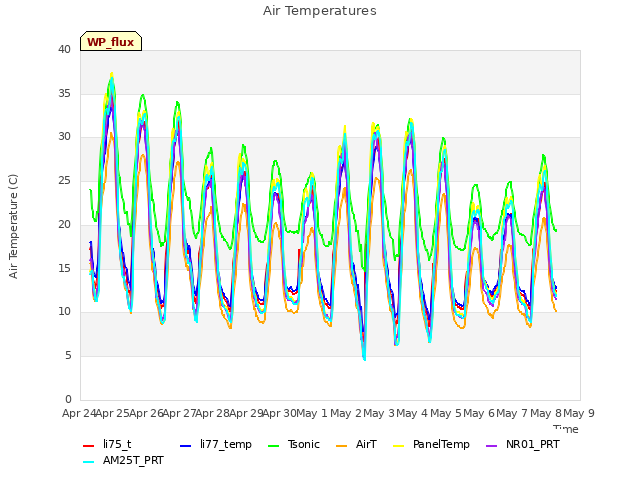Click the May 3 x-axis label

(379, 413)
